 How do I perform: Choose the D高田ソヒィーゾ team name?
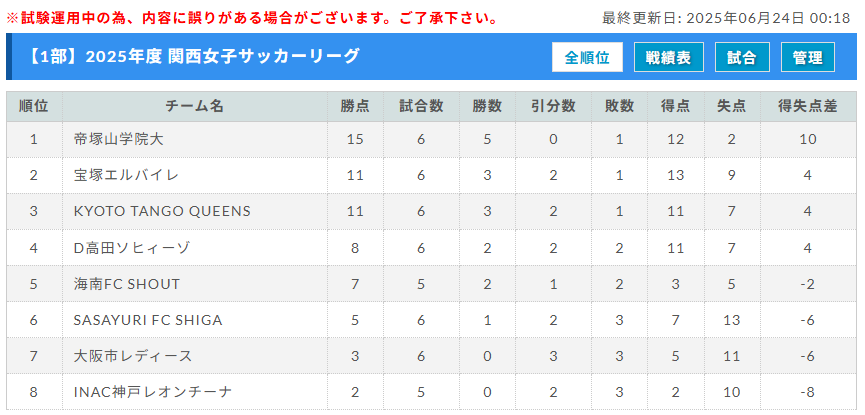pos(132,248)
